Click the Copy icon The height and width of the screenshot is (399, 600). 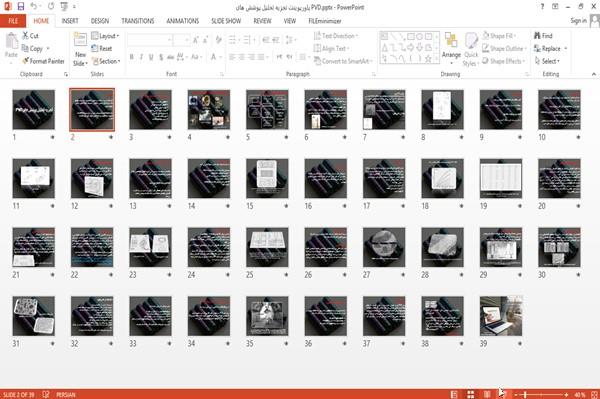pos(25,48)
